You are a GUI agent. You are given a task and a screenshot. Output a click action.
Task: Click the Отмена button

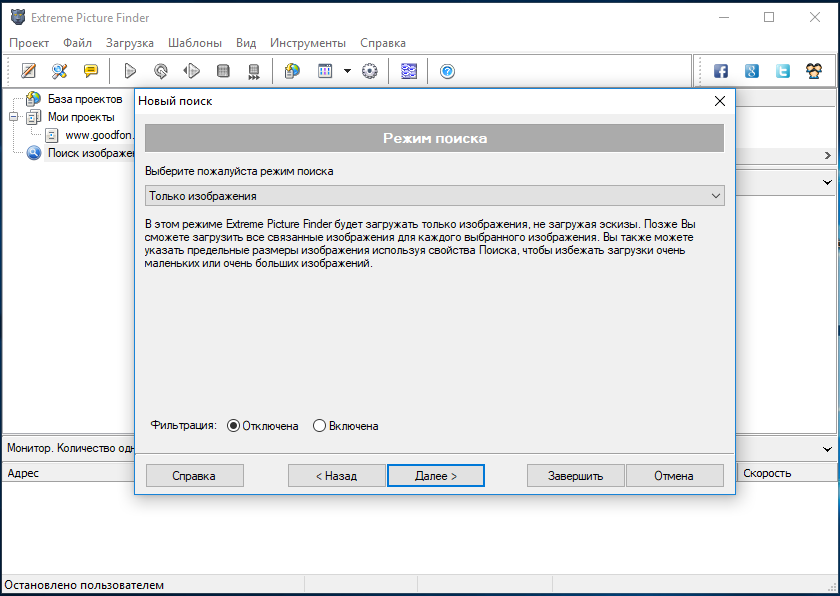coord(674,476)
